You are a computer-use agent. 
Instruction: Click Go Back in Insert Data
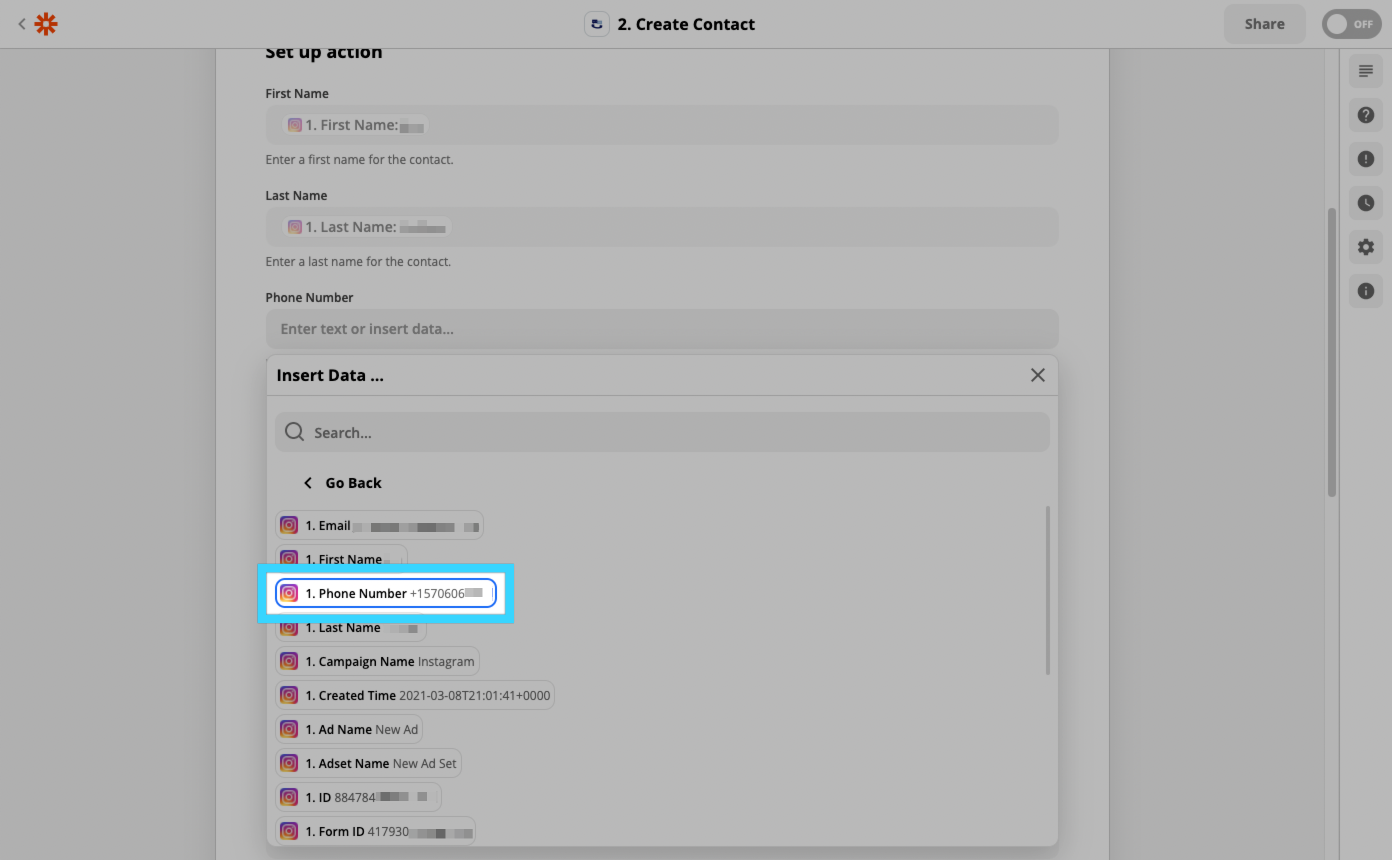pyautogui.click(x=343, y=483)
